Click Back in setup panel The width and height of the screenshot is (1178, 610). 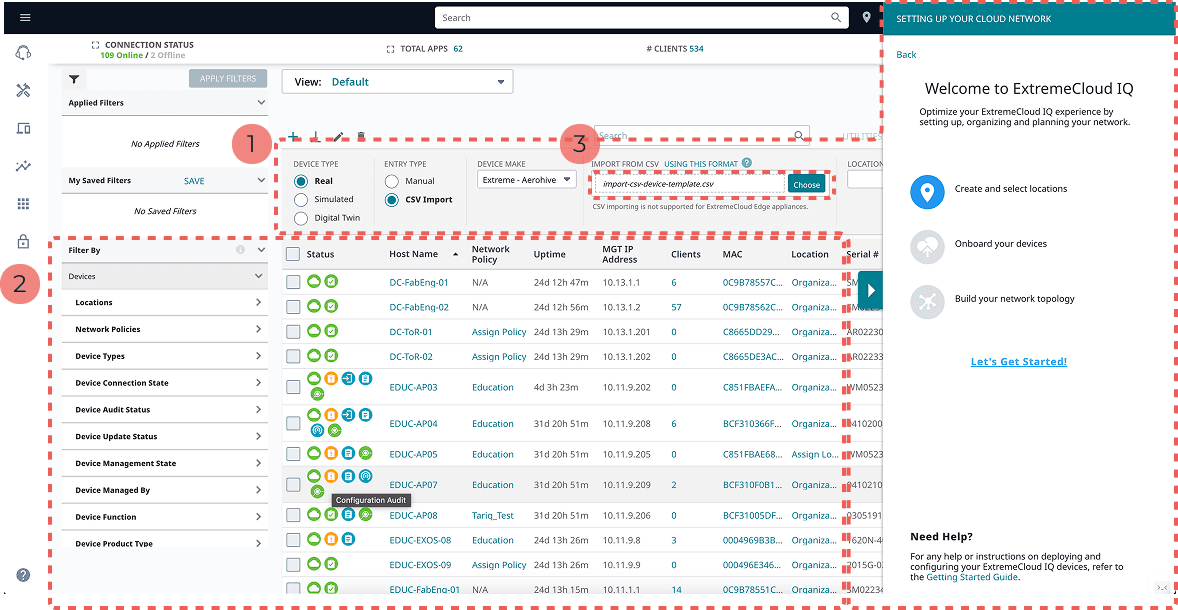click(x=906, y=55)
